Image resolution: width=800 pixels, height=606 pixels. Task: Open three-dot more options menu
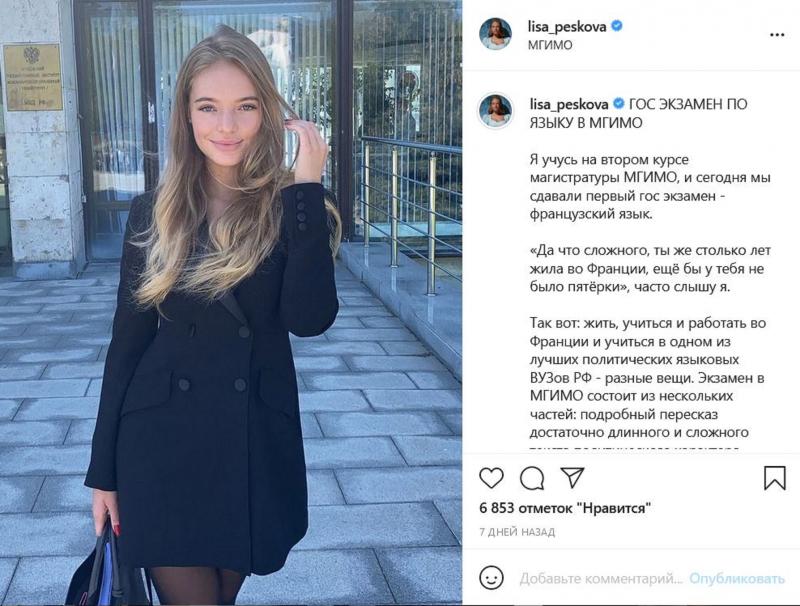[777, 35]
